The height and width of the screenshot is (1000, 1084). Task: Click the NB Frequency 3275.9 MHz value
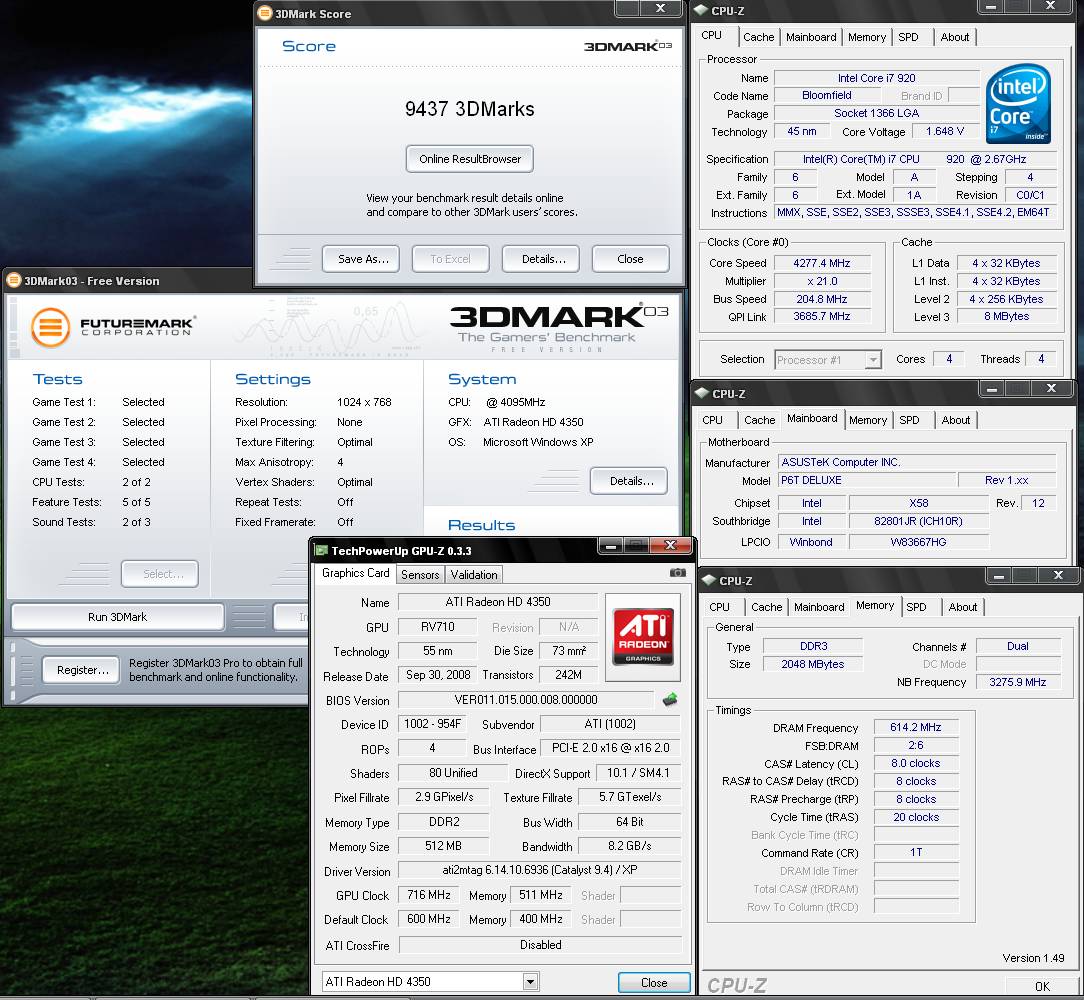point(1017,682)
